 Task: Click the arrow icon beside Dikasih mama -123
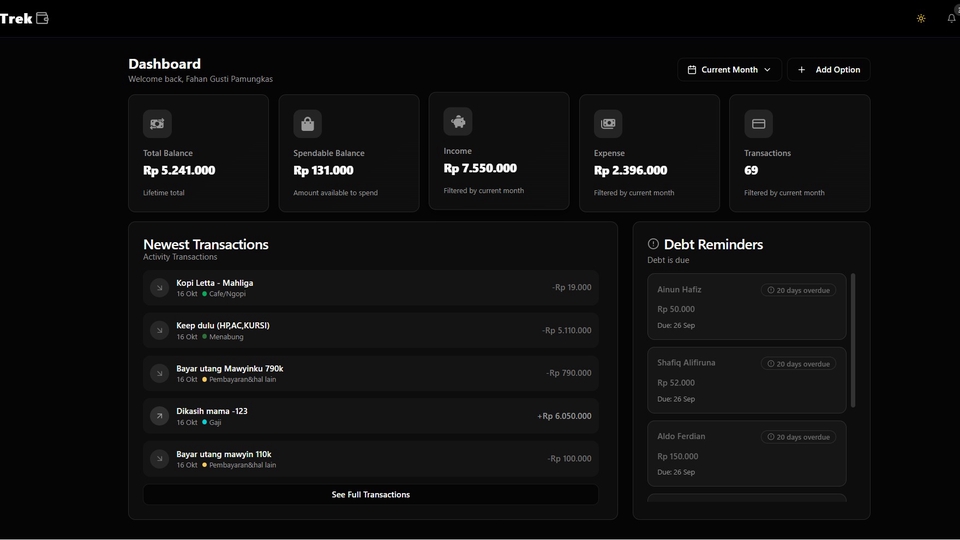[159, 416]
